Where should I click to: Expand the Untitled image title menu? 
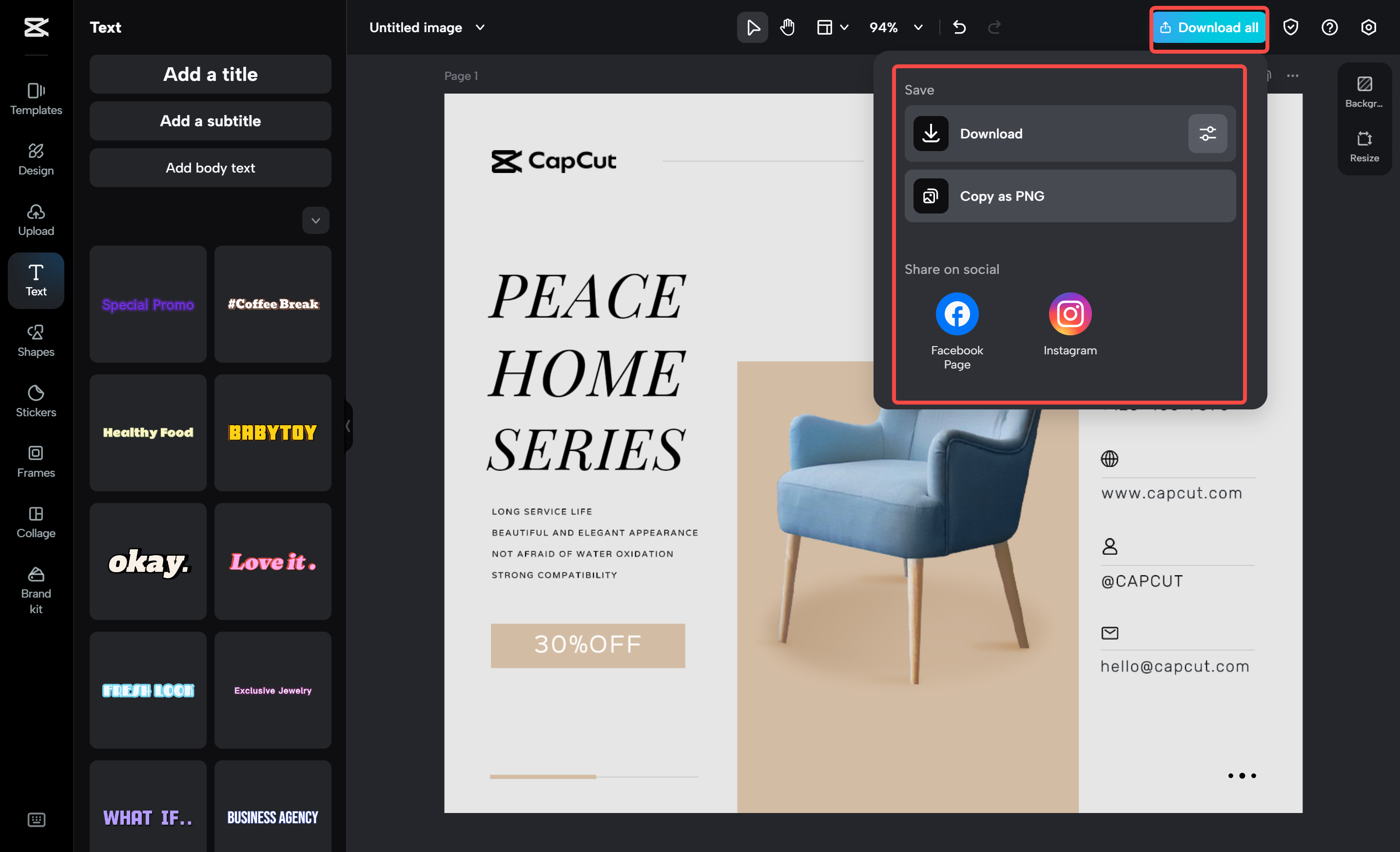pos(480,27)
